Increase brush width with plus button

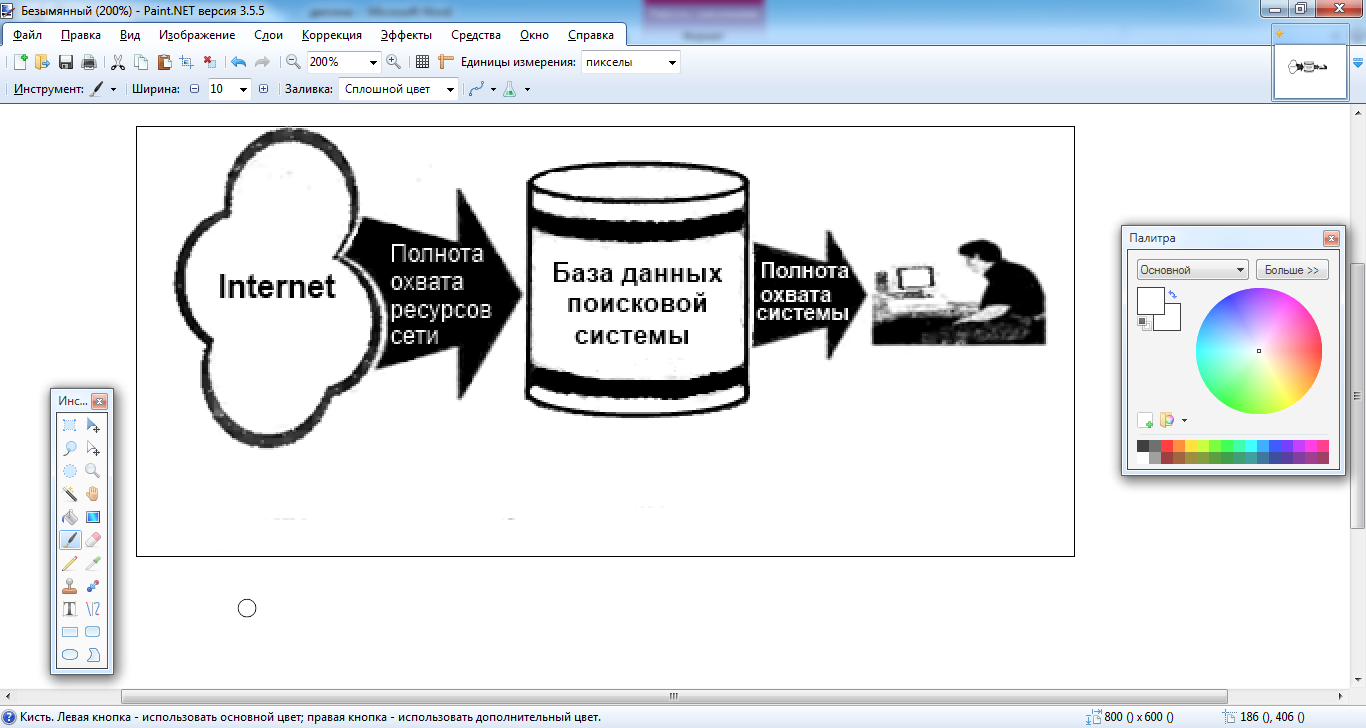[264, 89]
